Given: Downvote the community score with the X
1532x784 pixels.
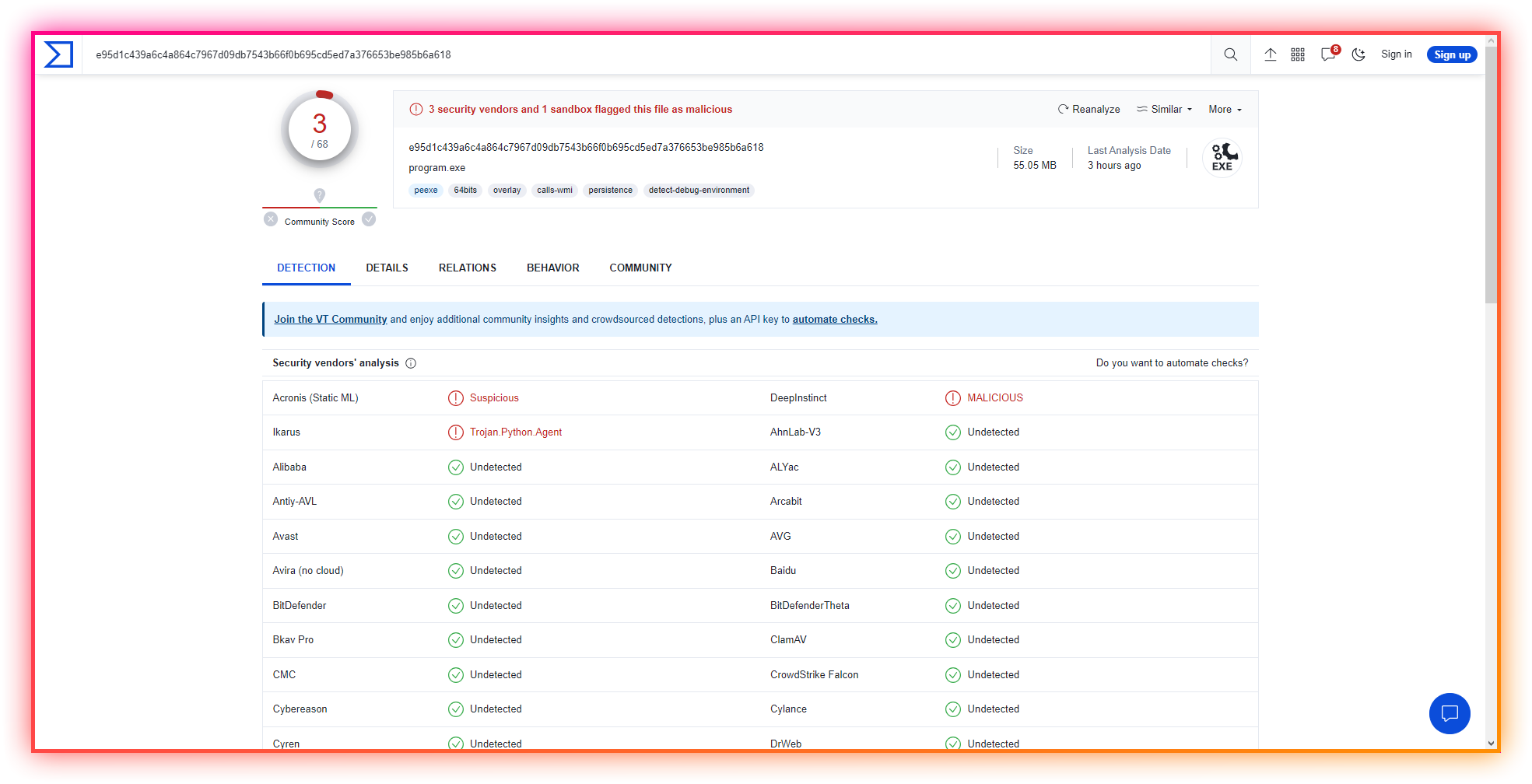Looking at the screenshot, I should point(271,219).
